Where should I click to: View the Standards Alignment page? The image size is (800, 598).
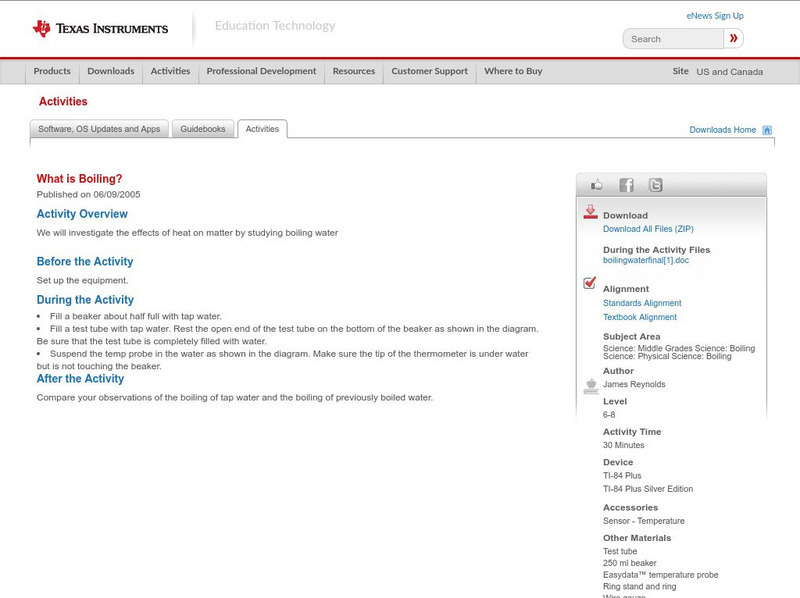[x=644, y=302]
